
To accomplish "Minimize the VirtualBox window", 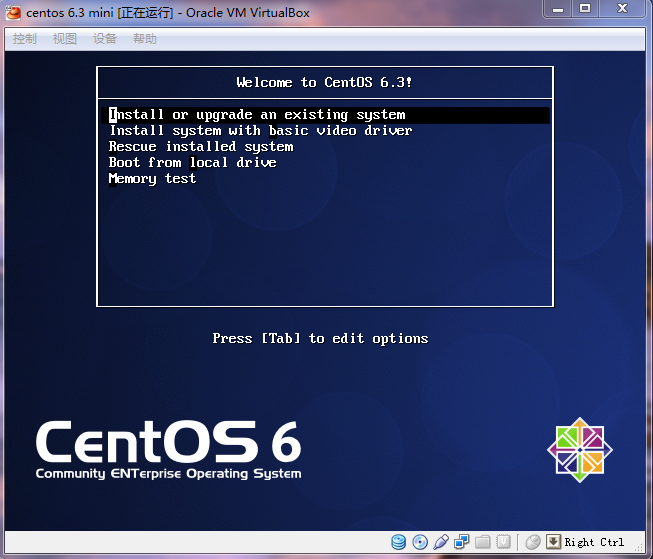I will (558, 9).
